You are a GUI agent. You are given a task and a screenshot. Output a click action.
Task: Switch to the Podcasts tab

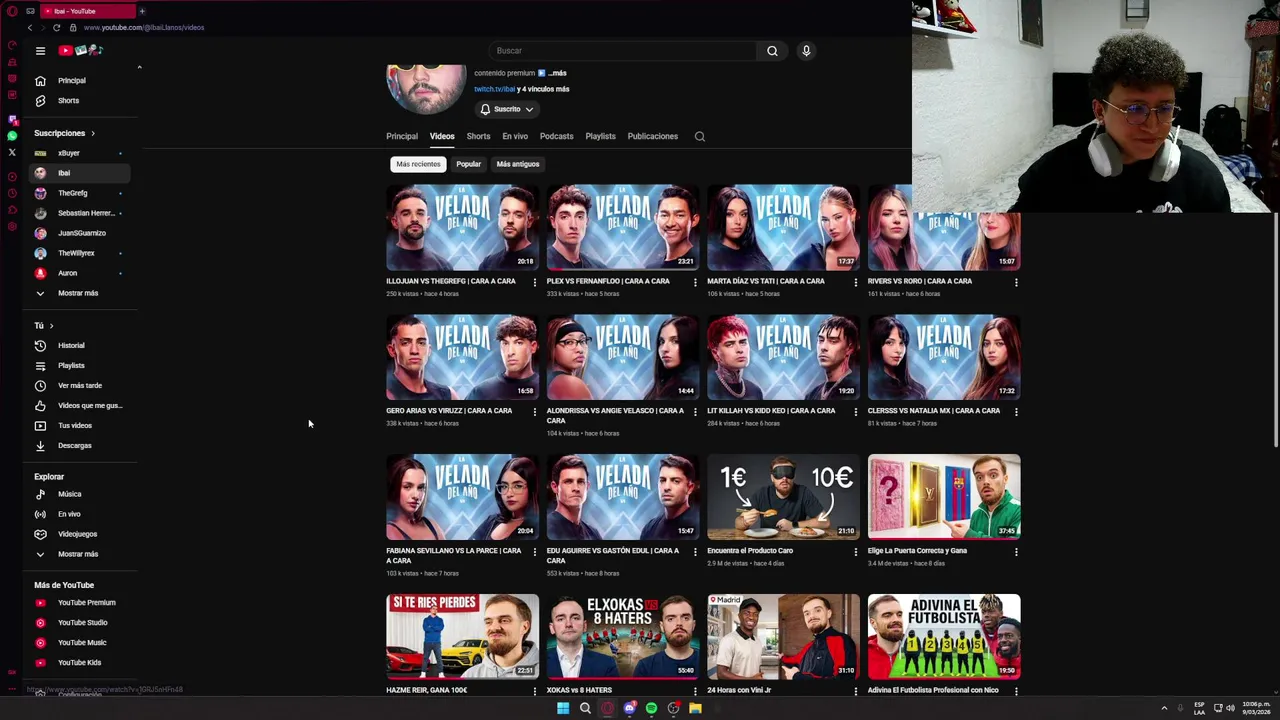coord(556,136)
